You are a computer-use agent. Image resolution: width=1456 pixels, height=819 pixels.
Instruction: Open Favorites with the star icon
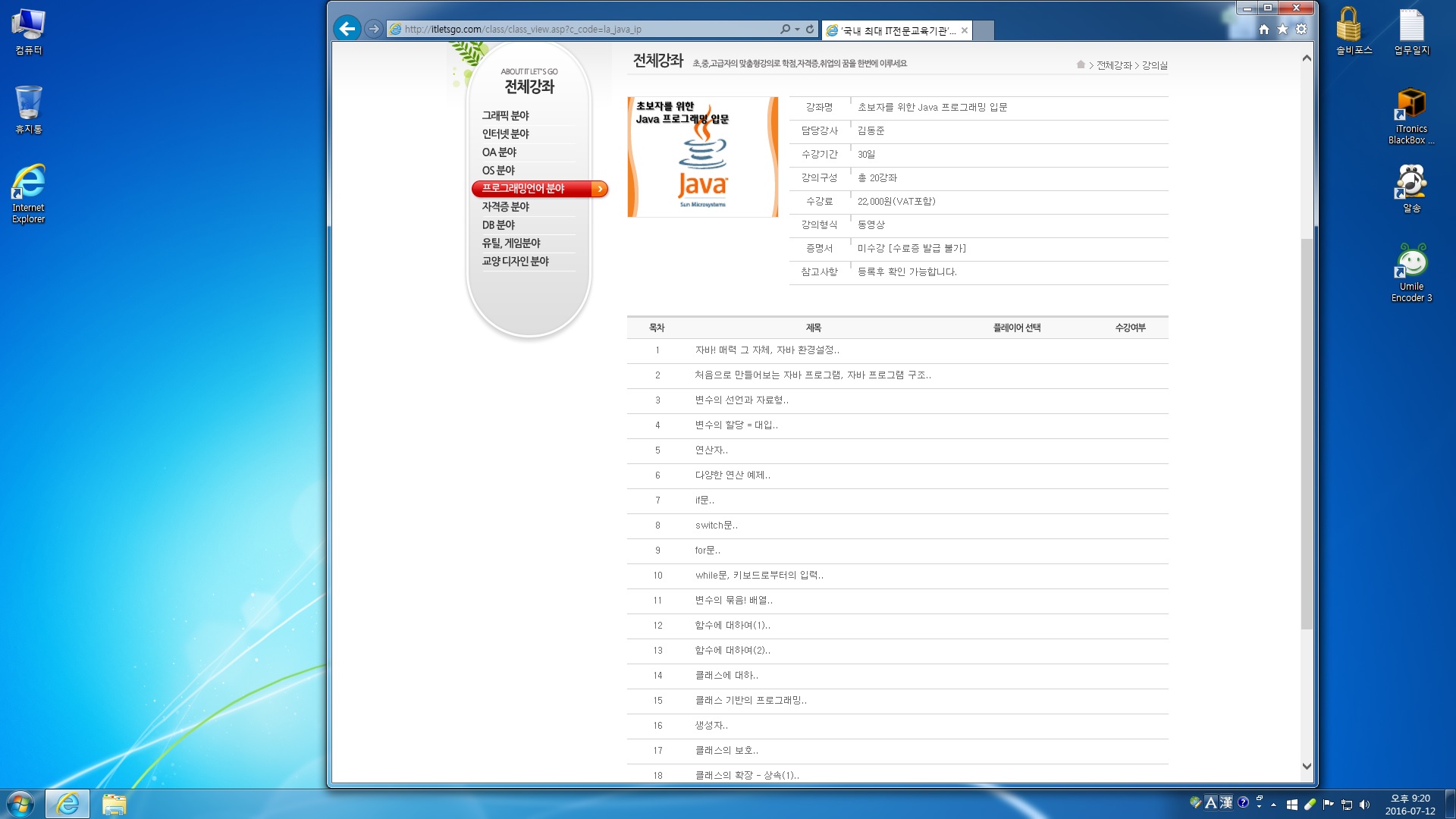pos(1282,30)
